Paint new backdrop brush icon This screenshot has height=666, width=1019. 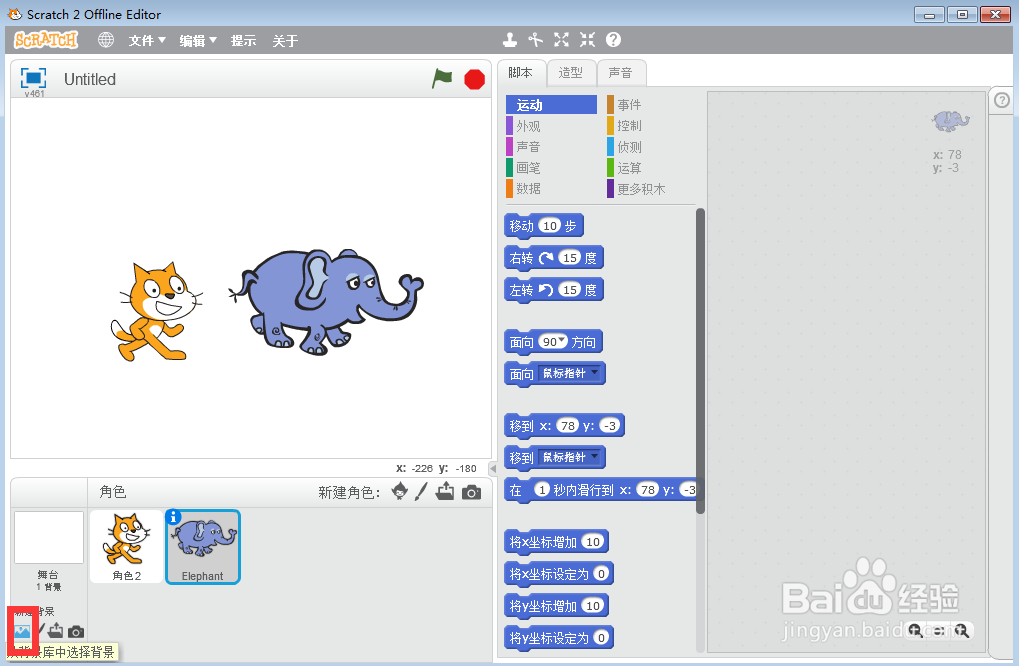click(41, 630)
